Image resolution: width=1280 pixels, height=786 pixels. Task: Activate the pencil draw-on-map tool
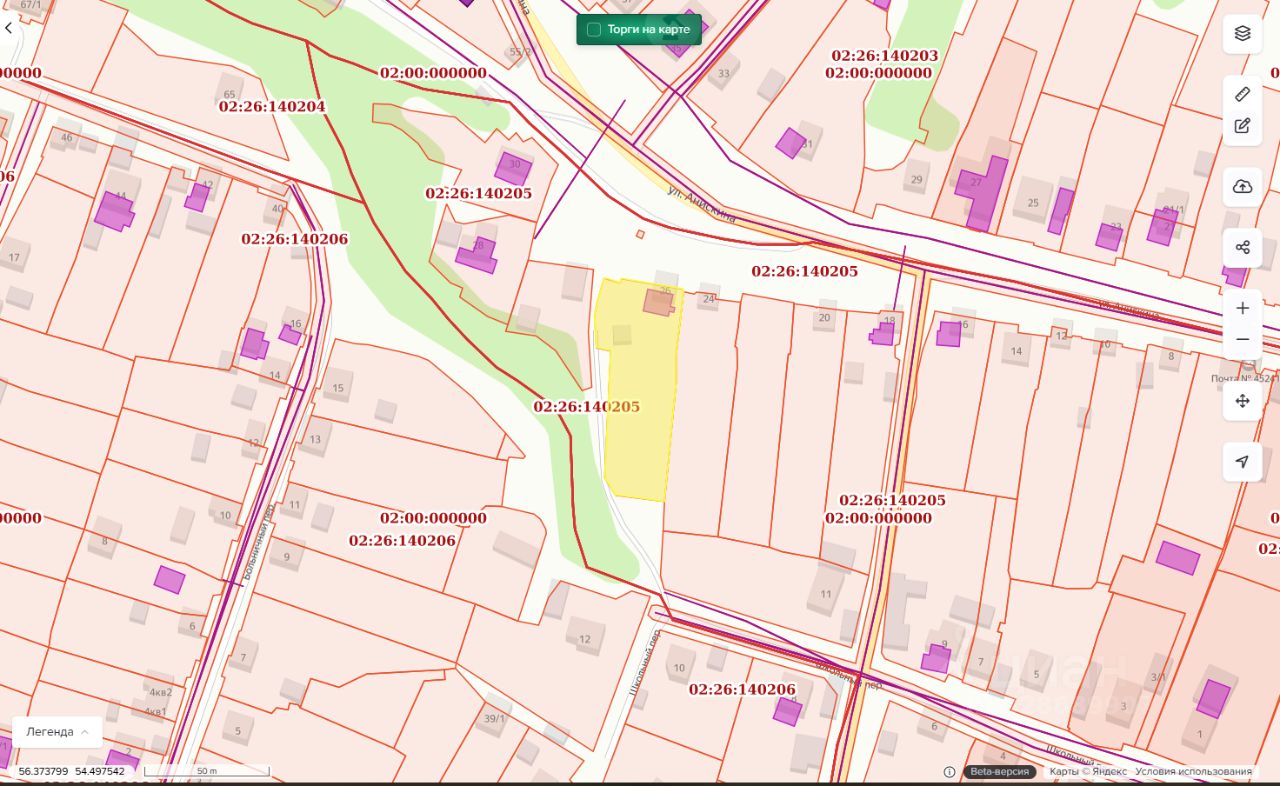tap(1242, 126)
